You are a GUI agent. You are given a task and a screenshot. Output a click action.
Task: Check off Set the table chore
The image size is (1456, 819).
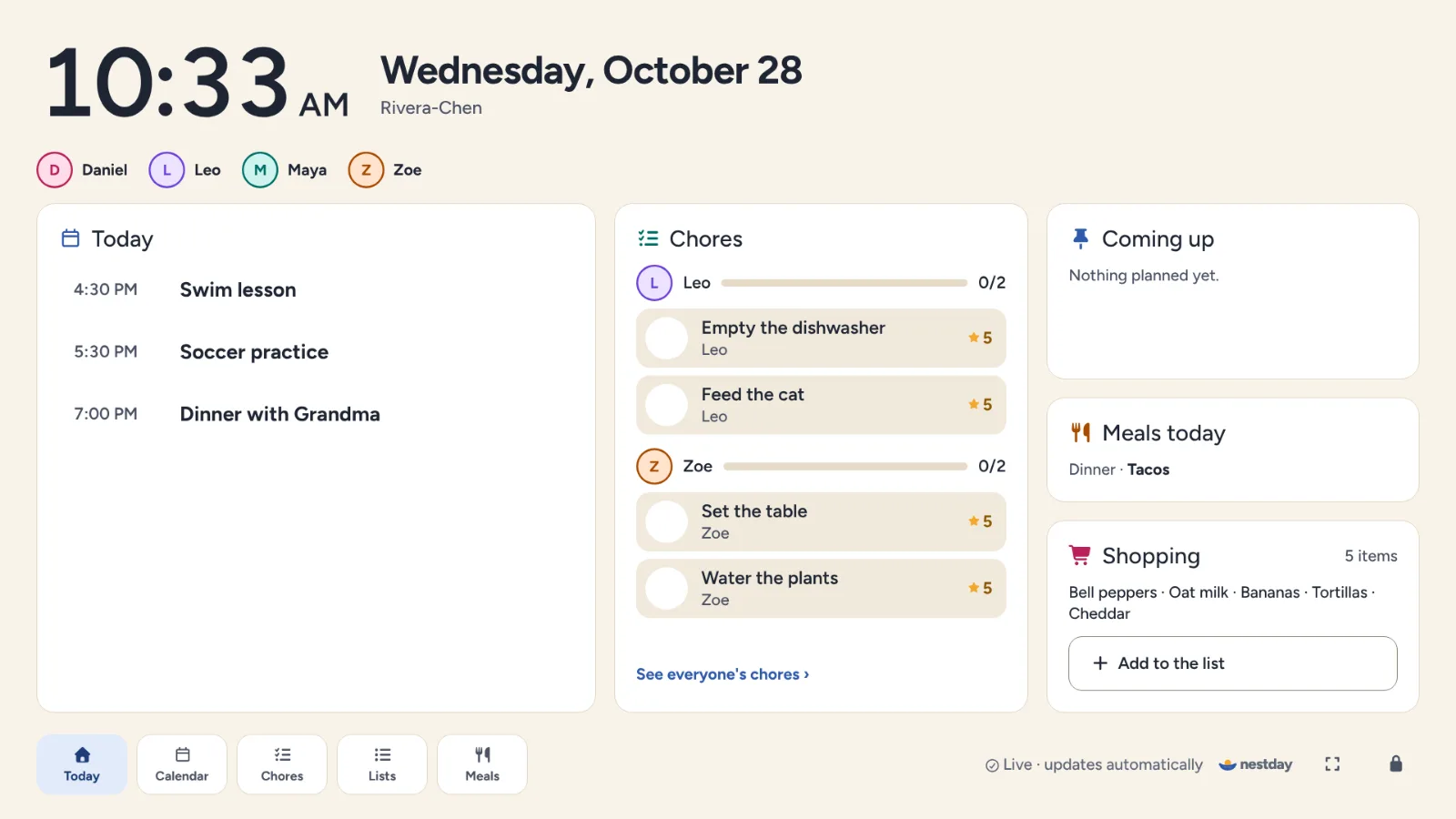coord(667,522)
